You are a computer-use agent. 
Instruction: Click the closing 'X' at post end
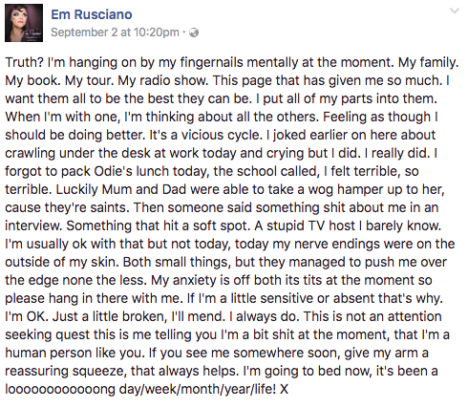point(284,389)
